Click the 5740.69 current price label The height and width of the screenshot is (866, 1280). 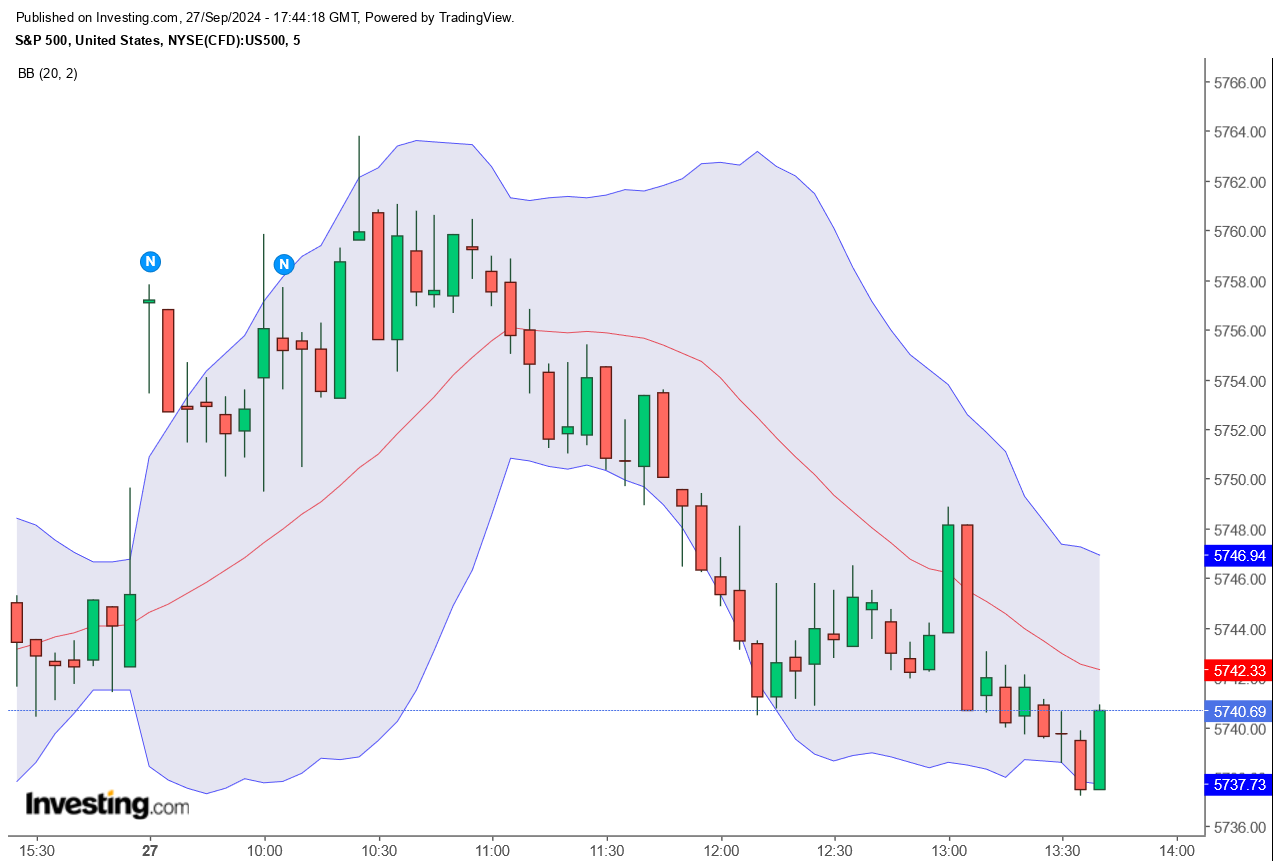tap(1238, 710)
